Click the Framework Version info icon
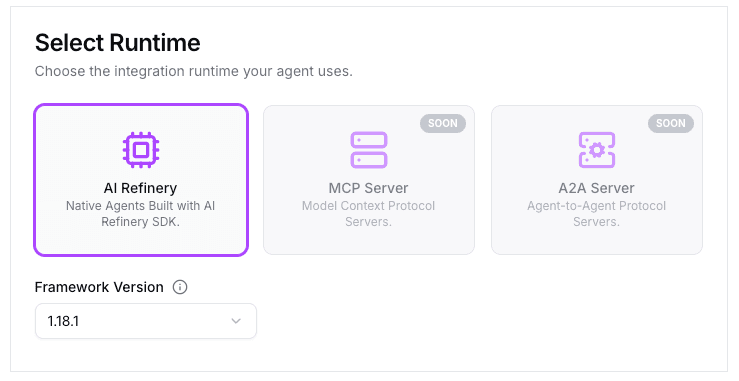Viewport: 739px width, 381px height. pyautogui.click(x=180, y=287)
